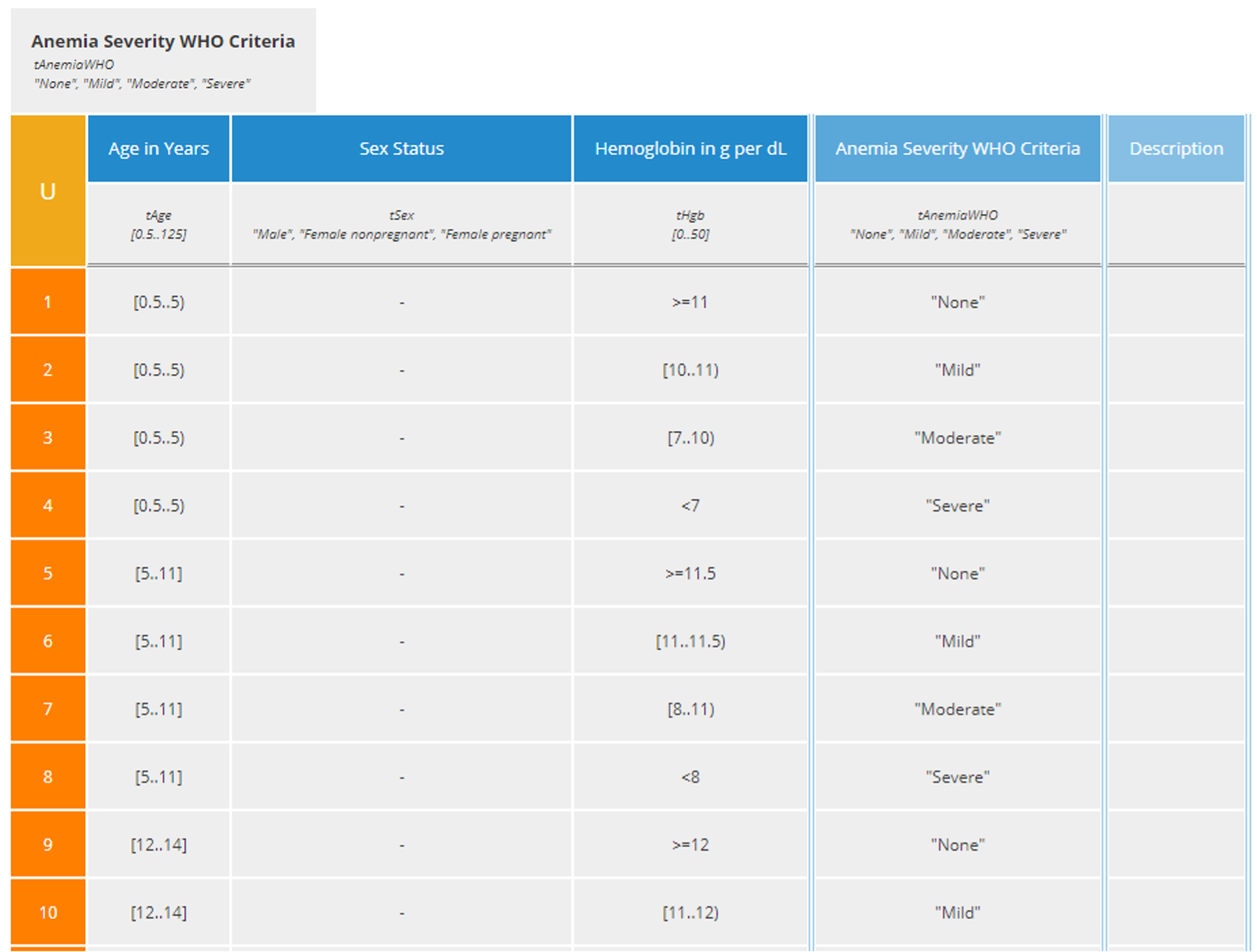Click the "Severe" output in rule 4
The height and width of the screenshot is (952, 1257).
[957, 506]
